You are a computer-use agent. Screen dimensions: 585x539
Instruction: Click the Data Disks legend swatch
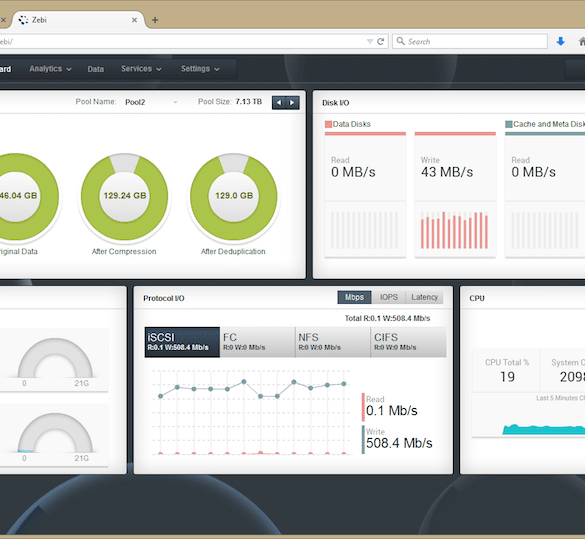coord(328,124)
